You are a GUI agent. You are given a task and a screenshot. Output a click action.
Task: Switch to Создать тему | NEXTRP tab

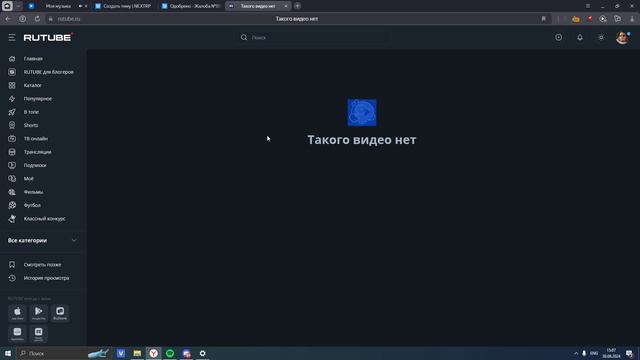point(123,6)
